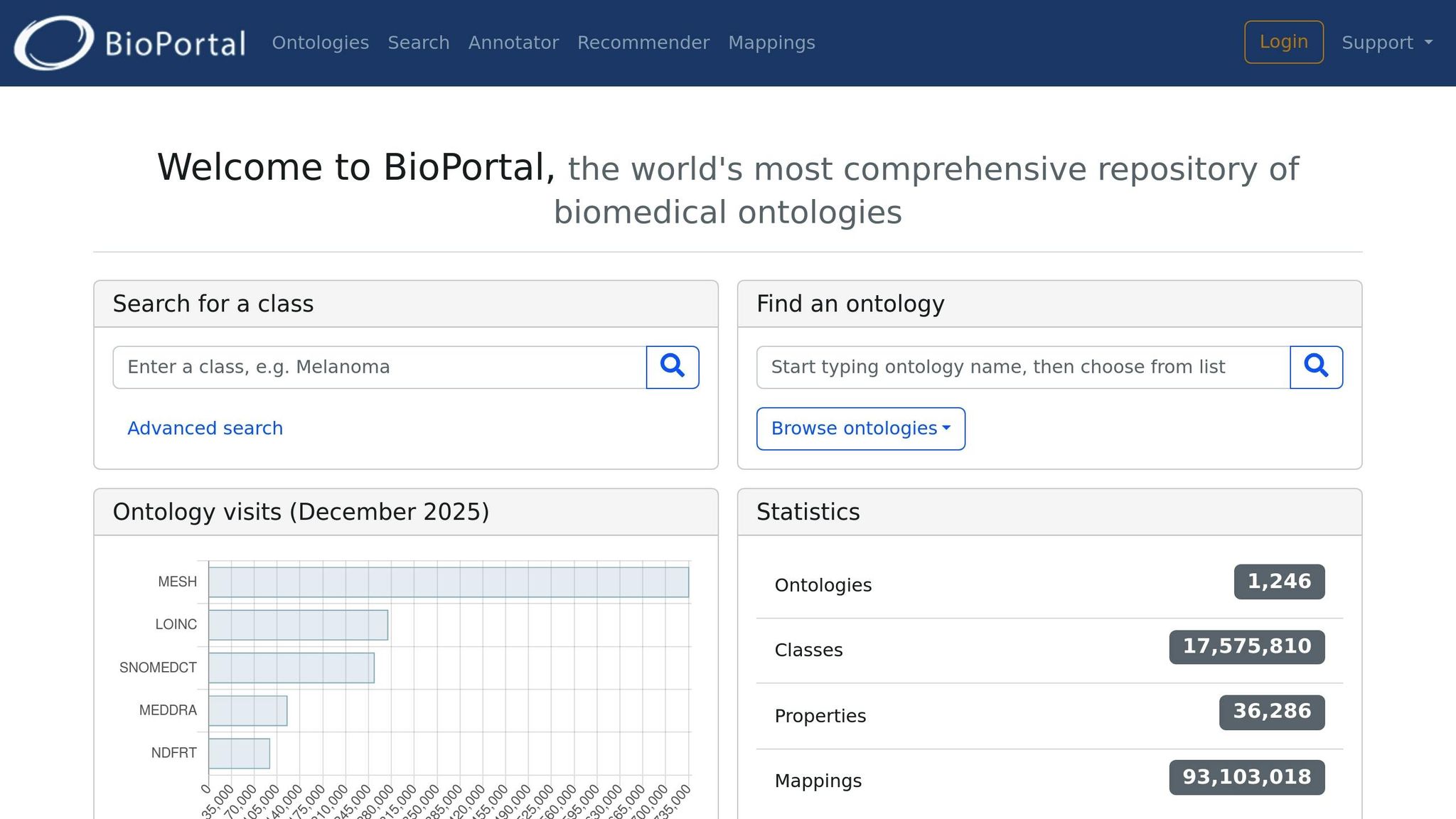Open the Ontologies menu item
This screenshot has width=1456, height=819.
click(320, 42)
